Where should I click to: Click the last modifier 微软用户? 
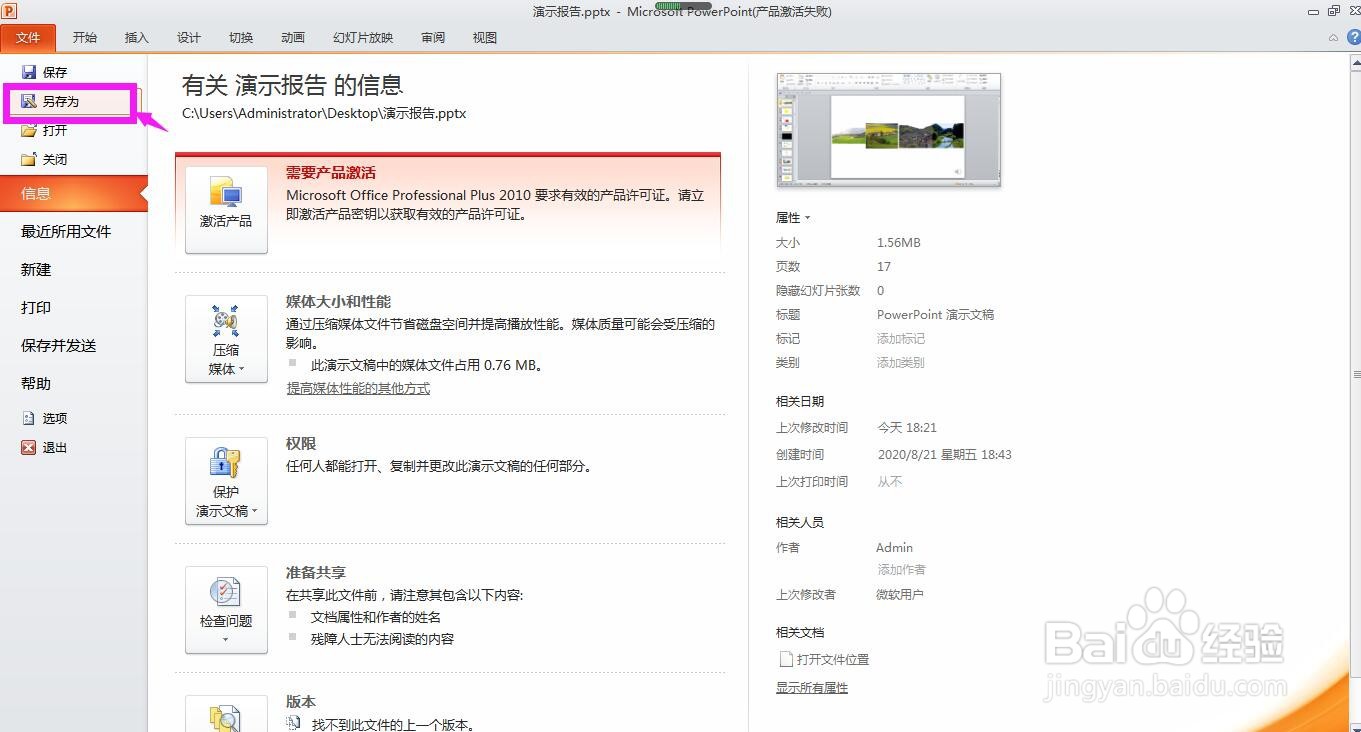point(900,594)
